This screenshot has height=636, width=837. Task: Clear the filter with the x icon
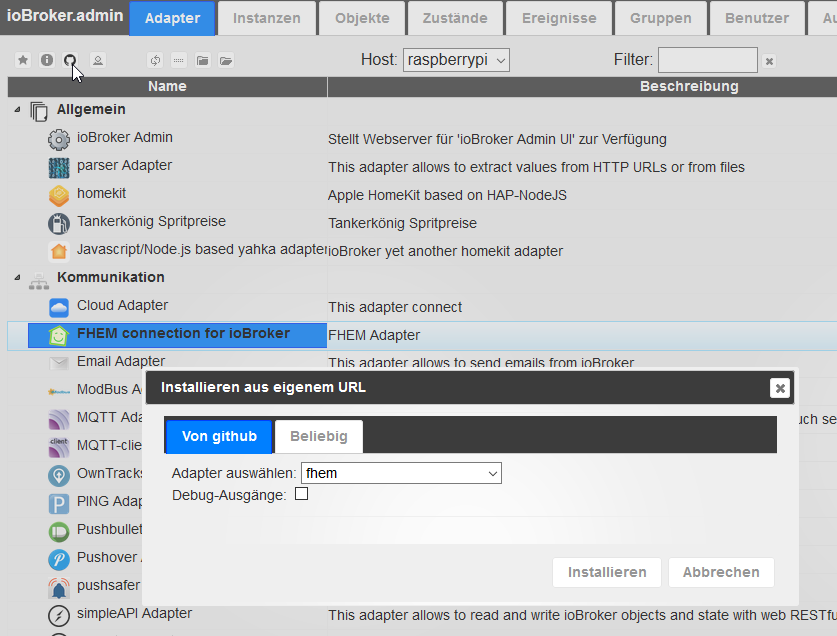click(x=769, y=61)
